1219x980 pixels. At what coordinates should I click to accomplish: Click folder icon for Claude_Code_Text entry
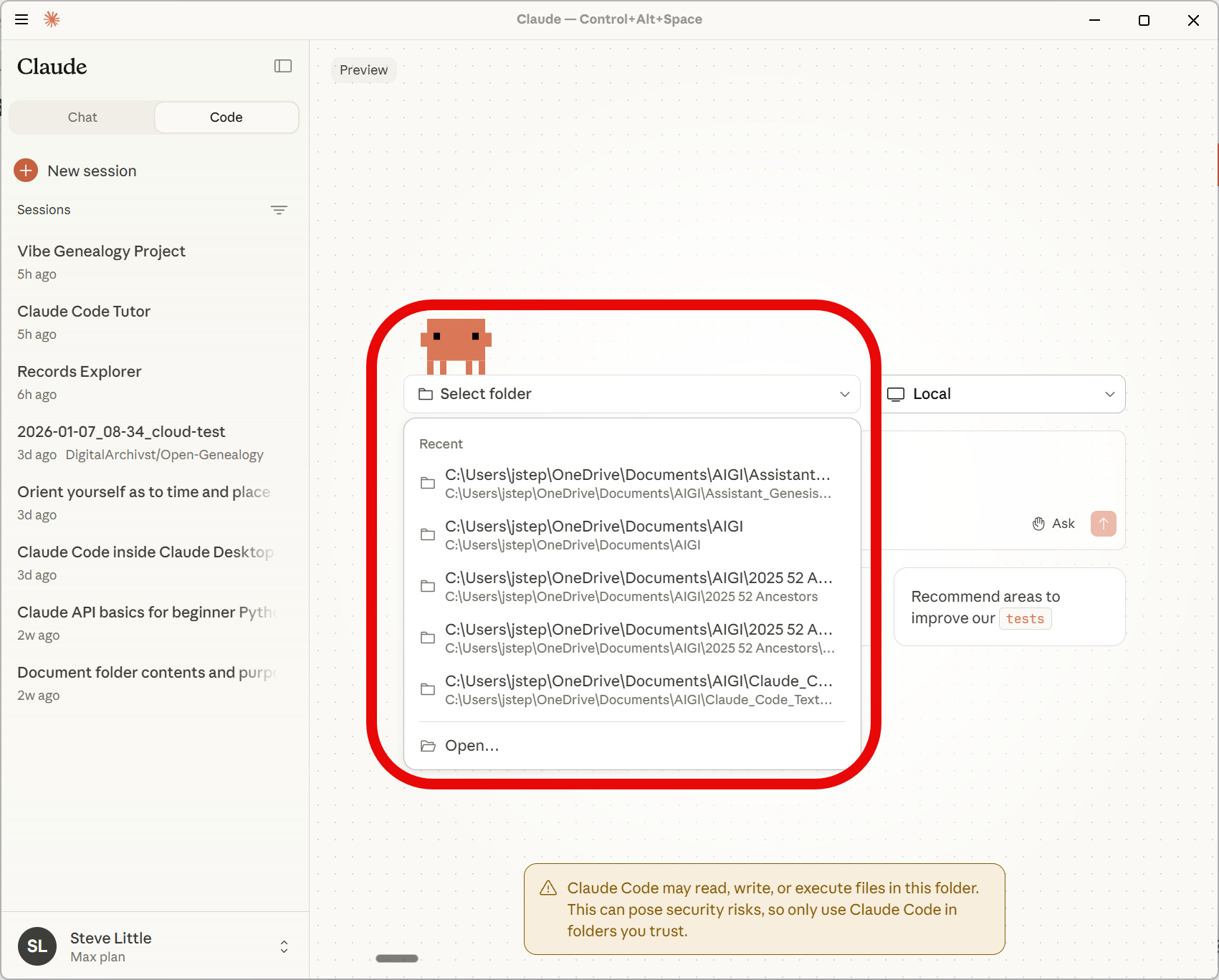coord(428,689)
